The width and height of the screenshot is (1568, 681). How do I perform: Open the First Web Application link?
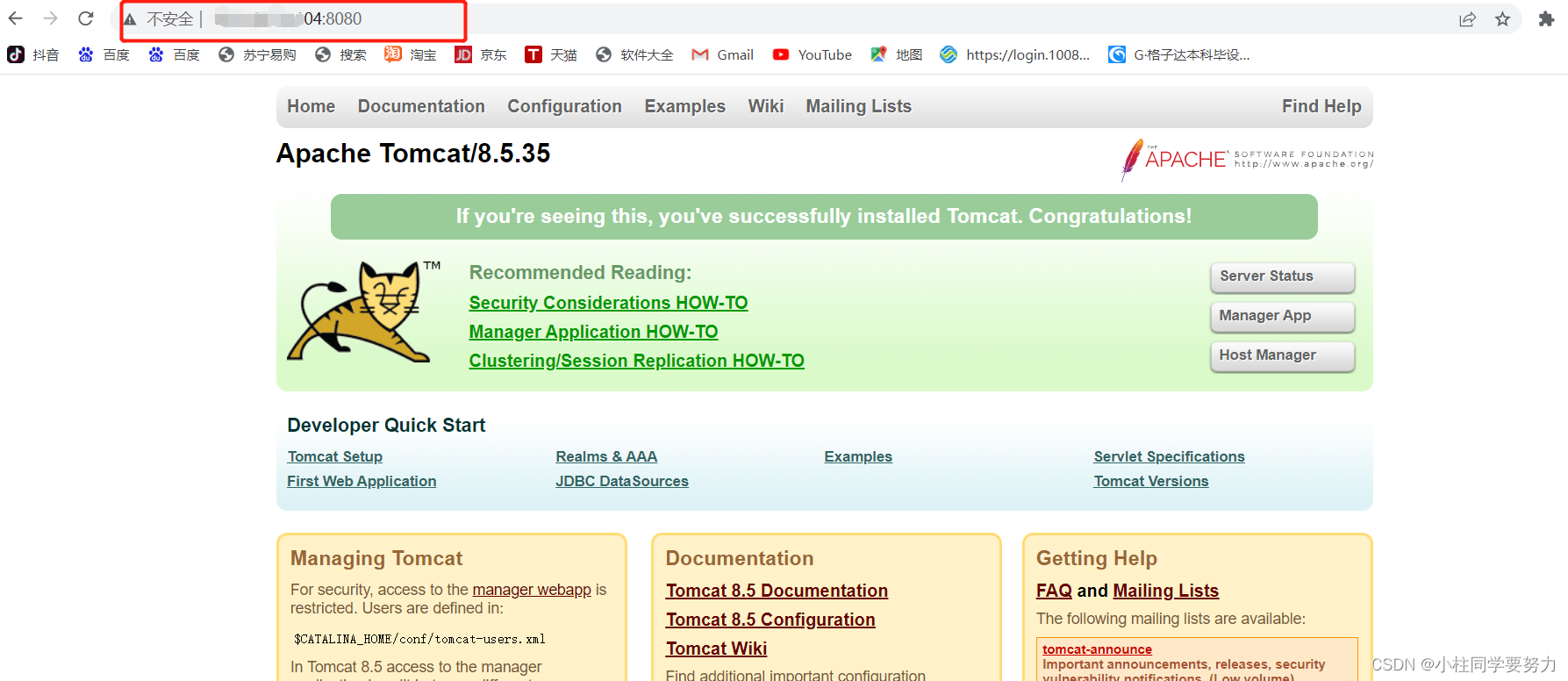(362, 481)
